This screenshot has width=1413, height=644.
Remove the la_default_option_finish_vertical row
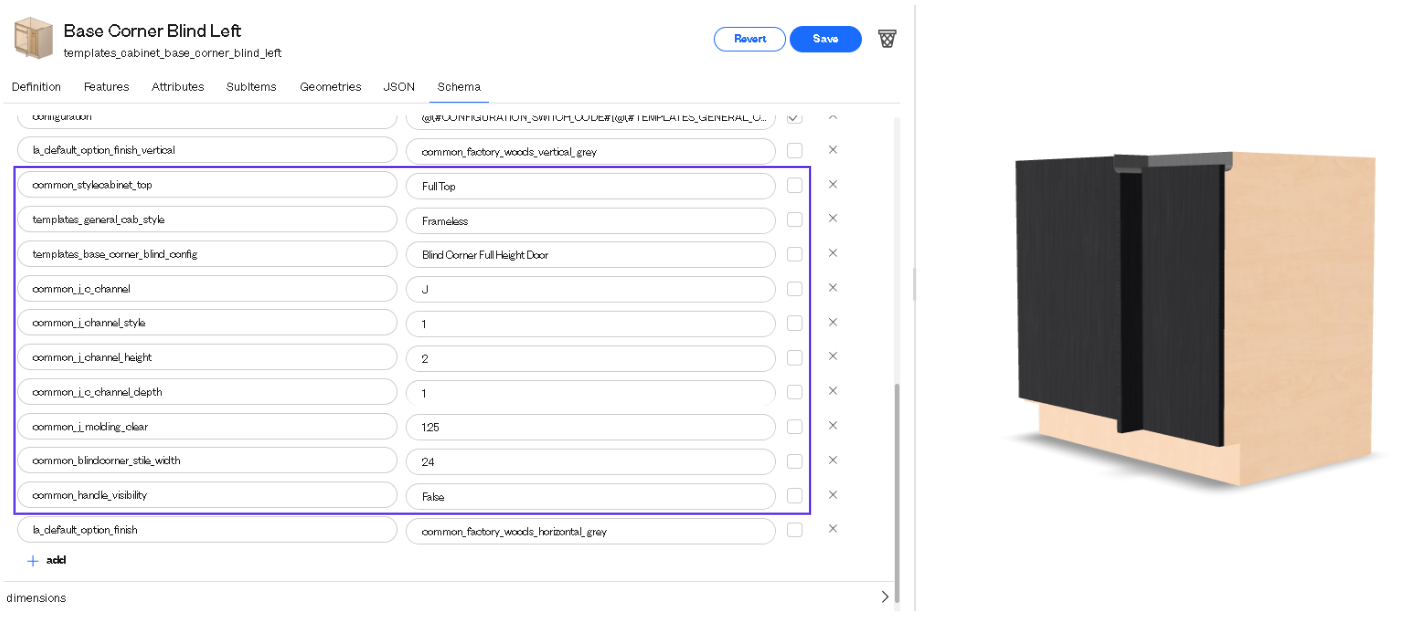pyautogui.click(x=832, y=150)
